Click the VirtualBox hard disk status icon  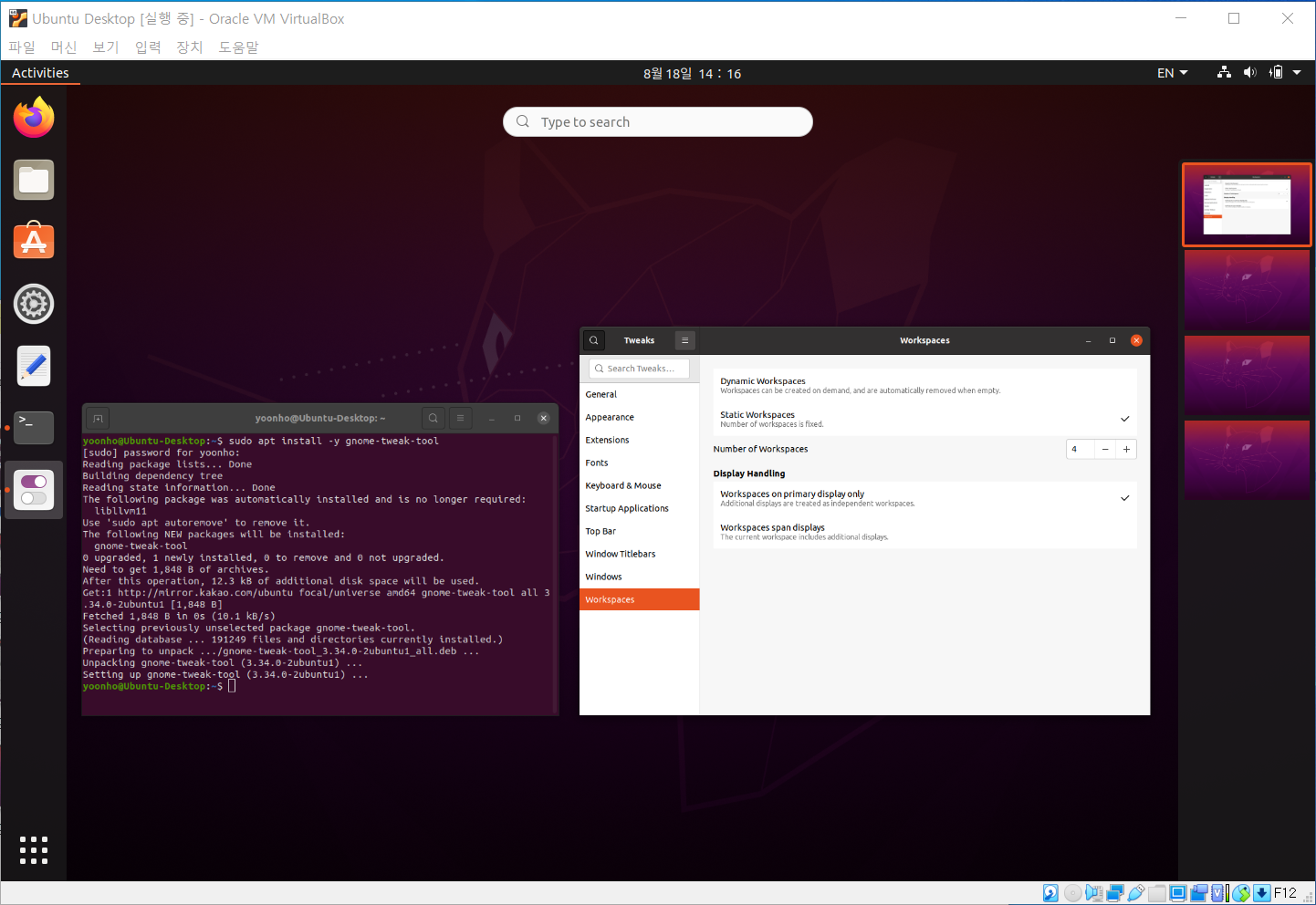click(x=1050, y=893)
